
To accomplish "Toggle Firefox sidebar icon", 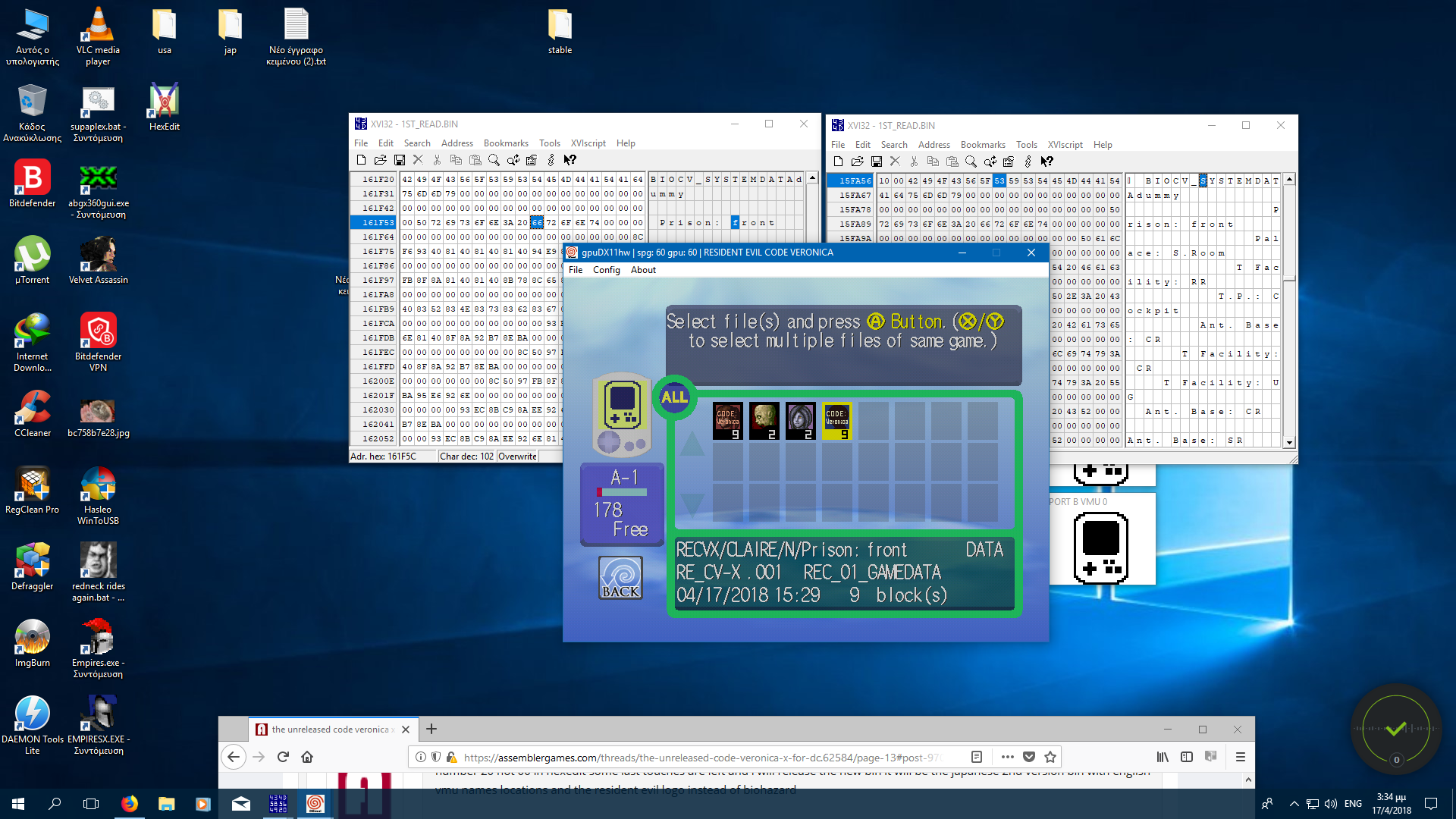I will pos(1187,757).
